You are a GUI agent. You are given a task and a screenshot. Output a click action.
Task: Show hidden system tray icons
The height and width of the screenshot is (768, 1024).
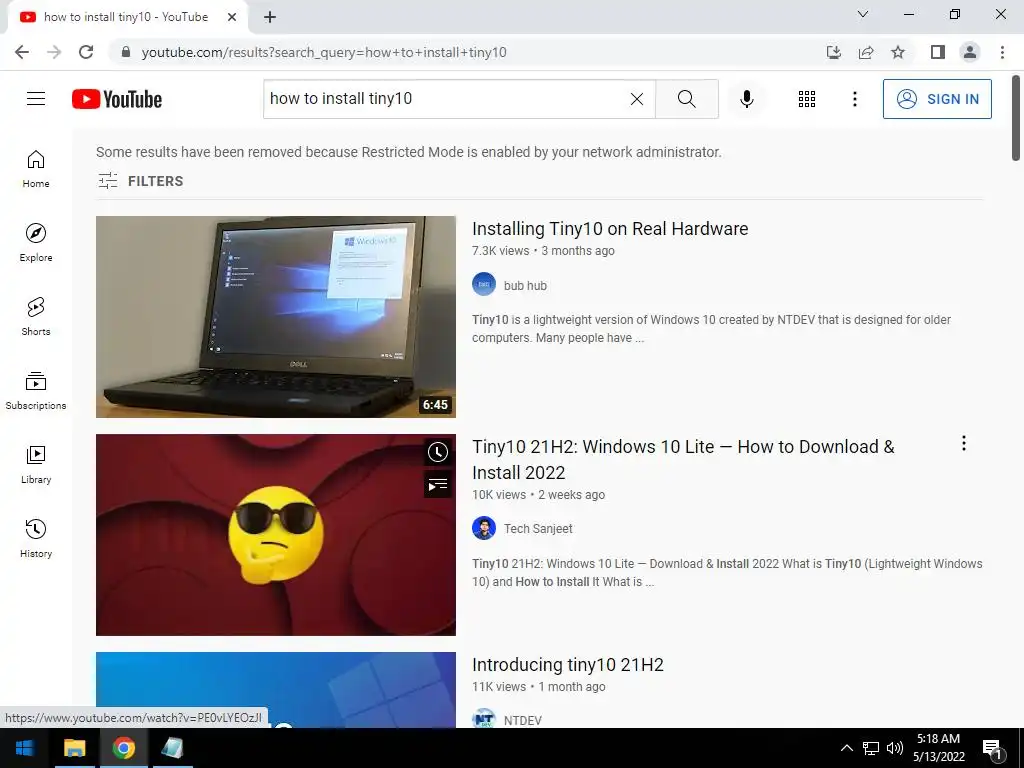846,748
